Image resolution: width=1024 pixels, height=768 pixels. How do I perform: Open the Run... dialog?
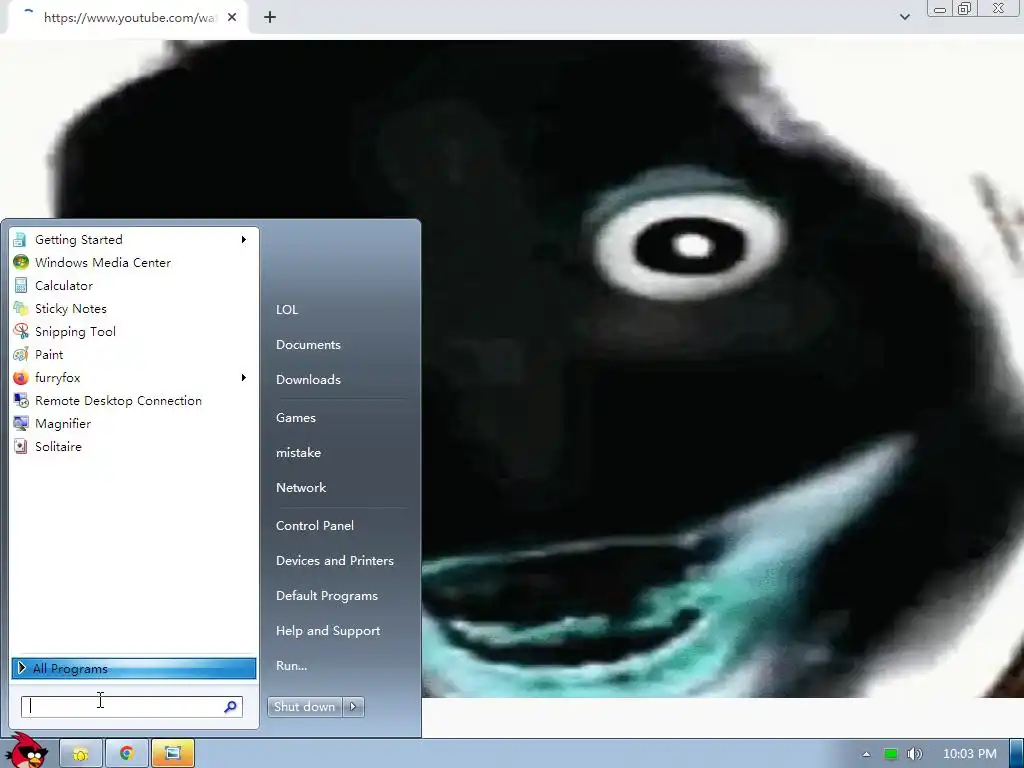click(x=291, y=666)
